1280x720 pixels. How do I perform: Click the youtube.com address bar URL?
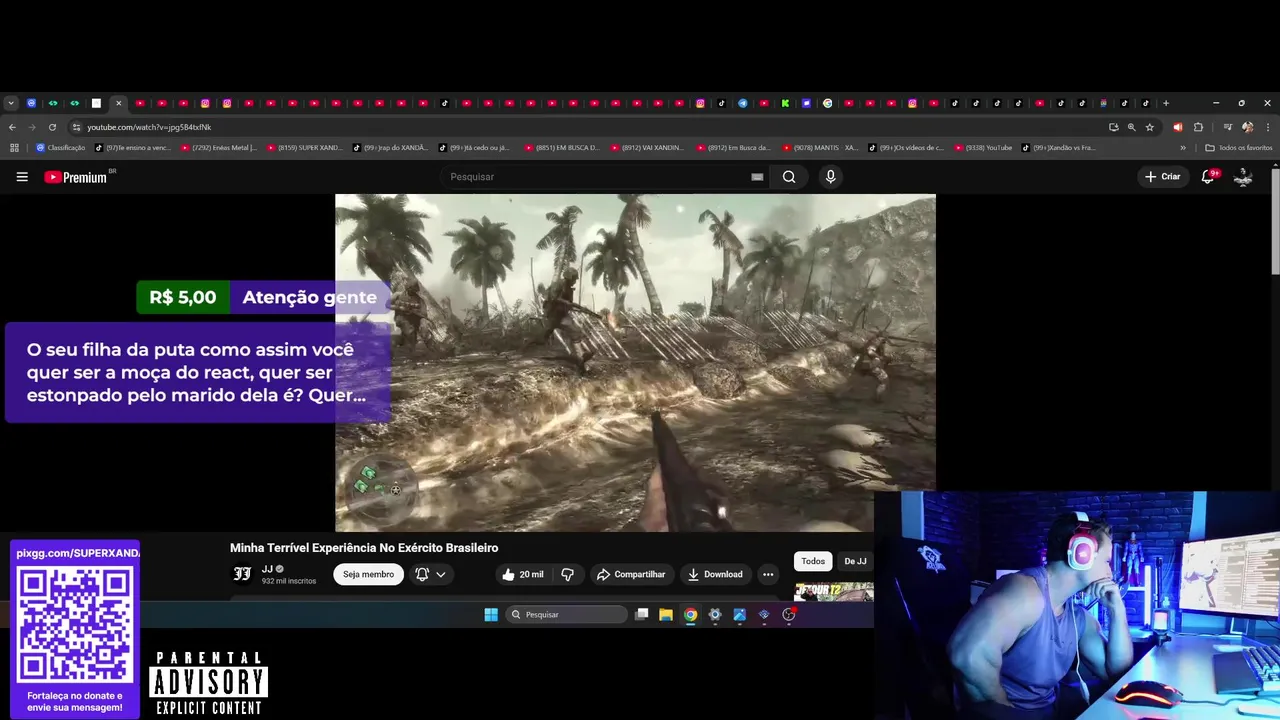(x=149, y=127)
